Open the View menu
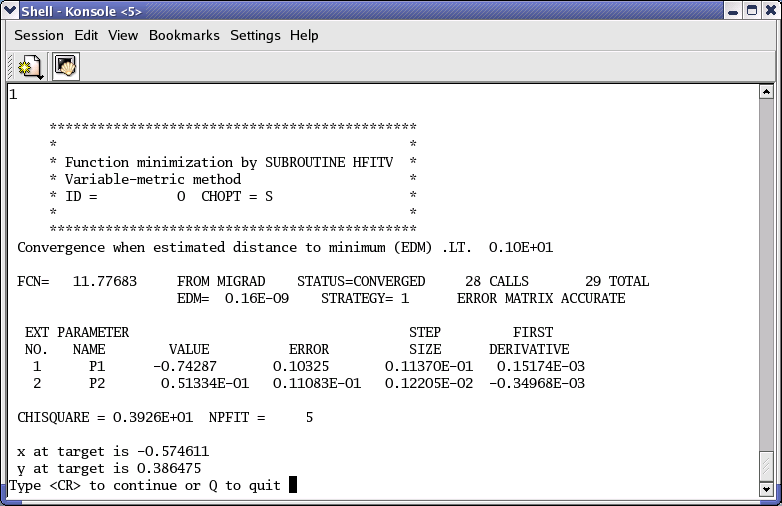The height and width of the screenshot is (506, 782). (x=123, y=35)
